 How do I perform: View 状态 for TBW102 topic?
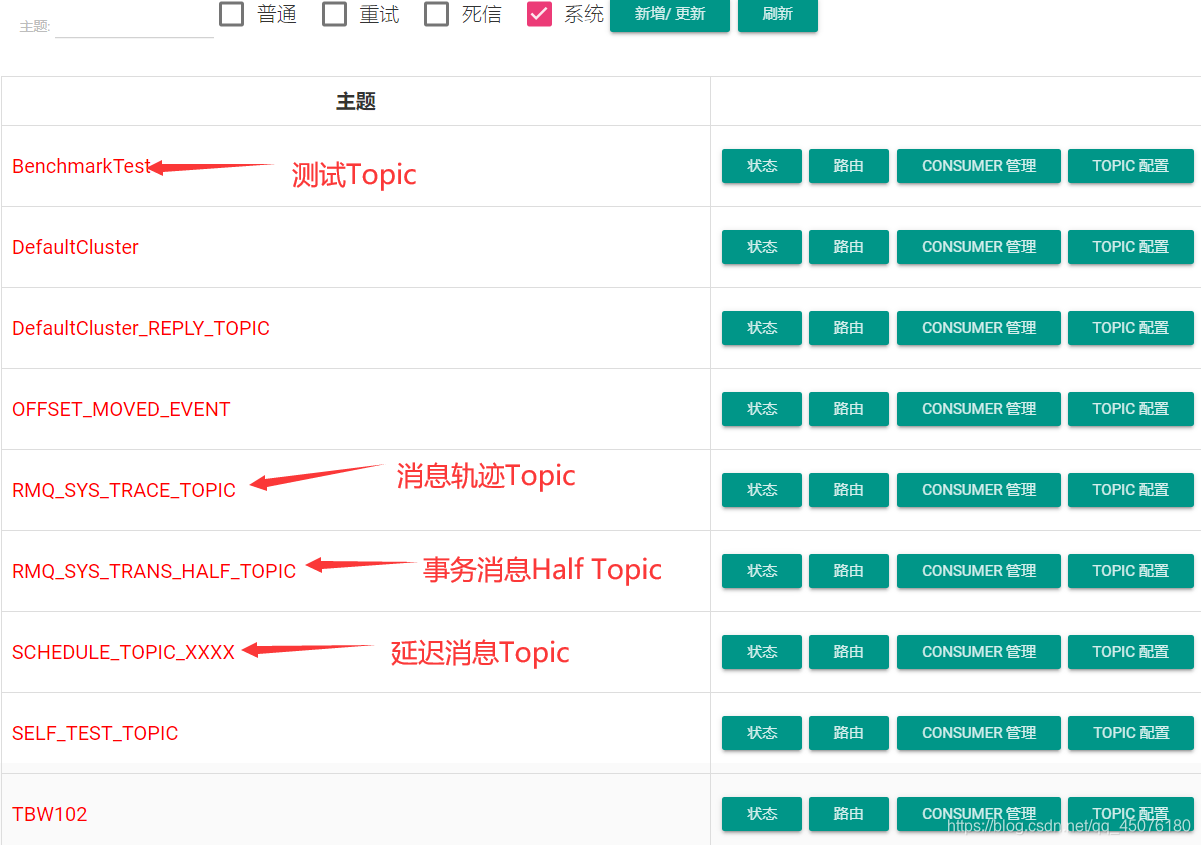point(762,814)
